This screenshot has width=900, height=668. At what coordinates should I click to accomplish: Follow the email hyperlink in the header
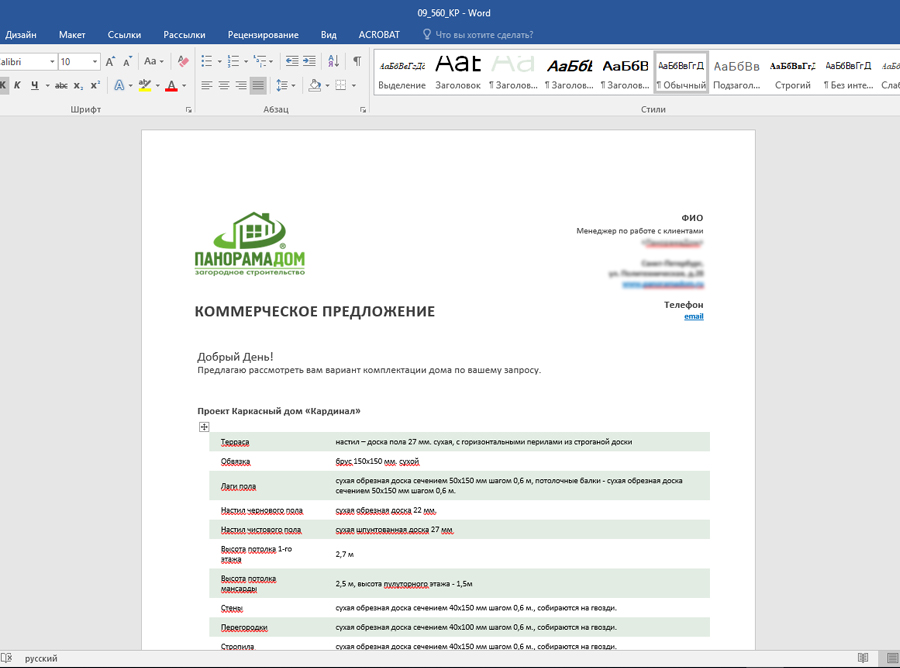tap(693, 316)
